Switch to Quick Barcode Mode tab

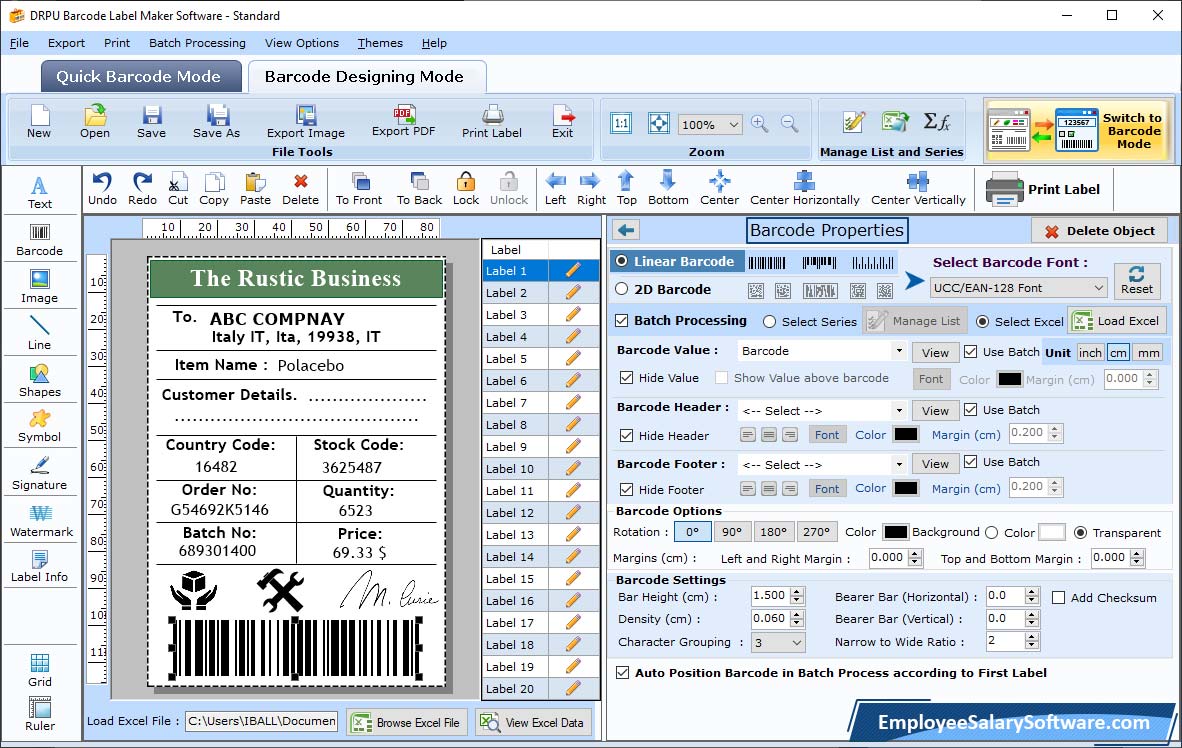(139, 76)
